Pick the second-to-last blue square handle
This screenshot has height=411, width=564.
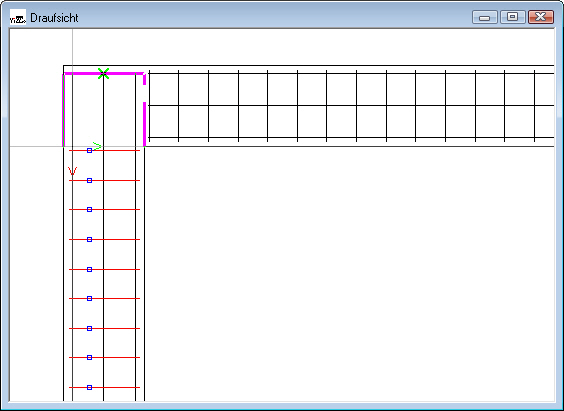(x=90, y=357)
